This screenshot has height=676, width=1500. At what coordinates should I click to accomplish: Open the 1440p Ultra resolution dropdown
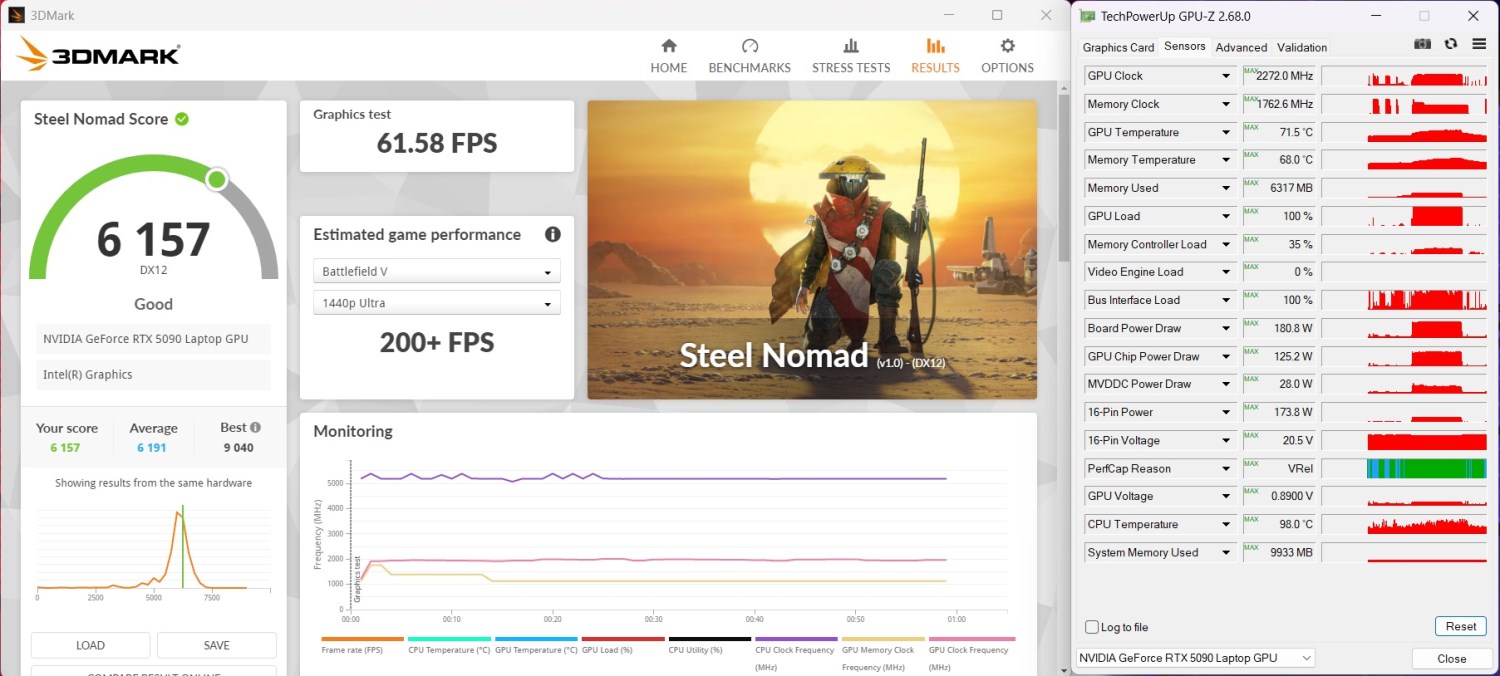[x=436, y=303]
